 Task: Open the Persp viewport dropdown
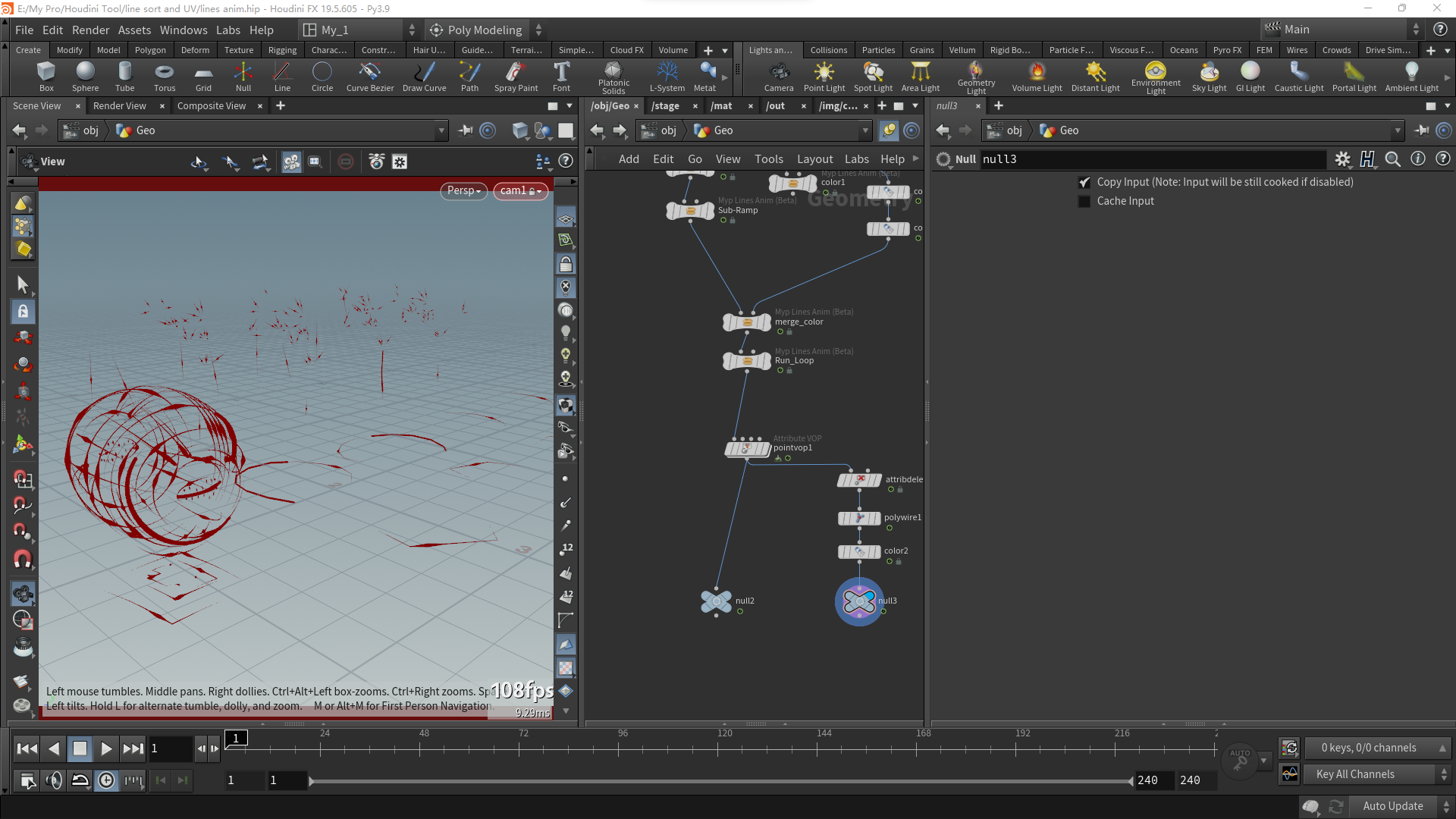tap(463, 190)
